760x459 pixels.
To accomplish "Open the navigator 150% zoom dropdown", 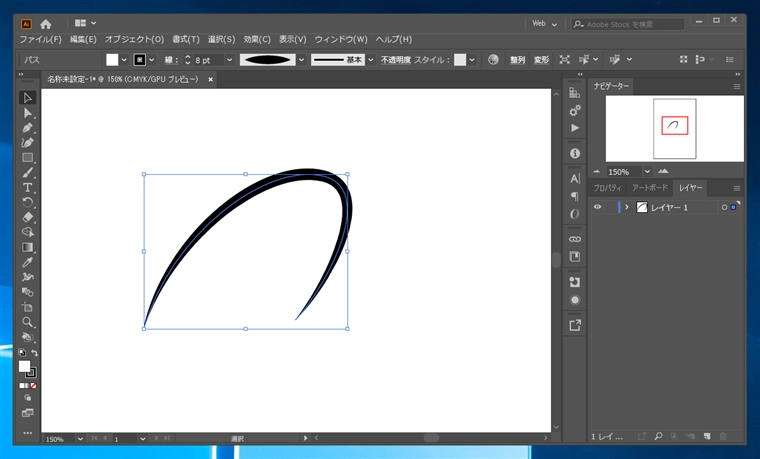I will click(647, 172).
